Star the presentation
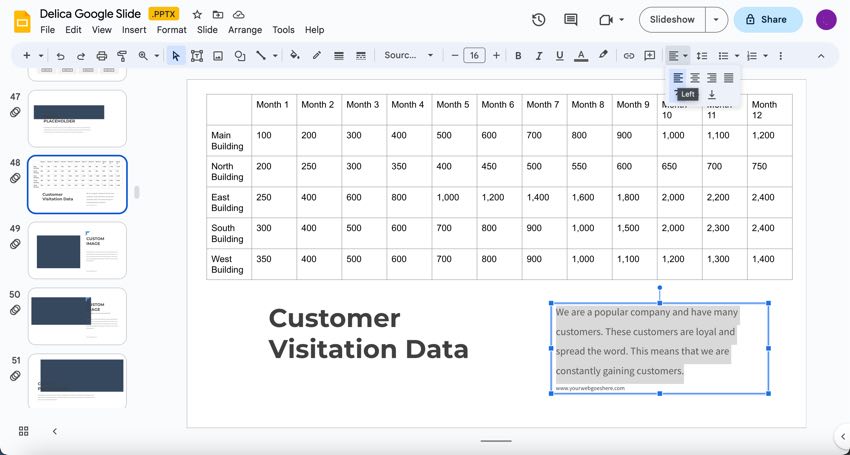Screen dimensions: 850x455 pos(197,15)
